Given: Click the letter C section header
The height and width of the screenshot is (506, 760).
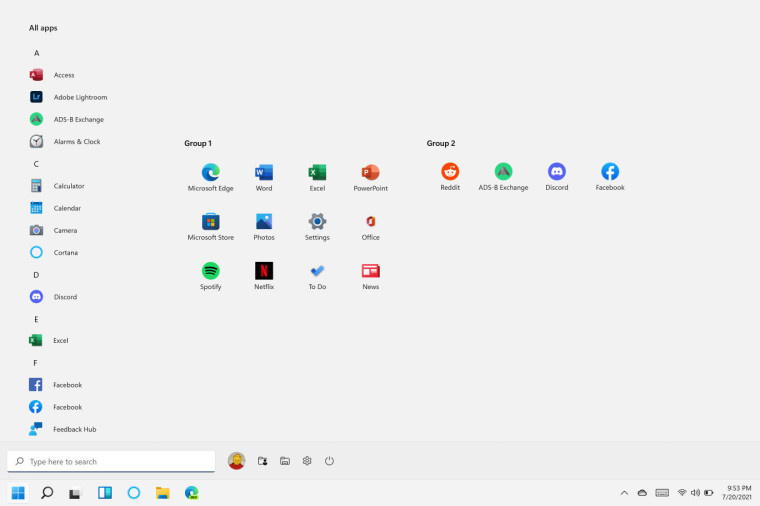Looking at the screenshot, I should [36, 164].
